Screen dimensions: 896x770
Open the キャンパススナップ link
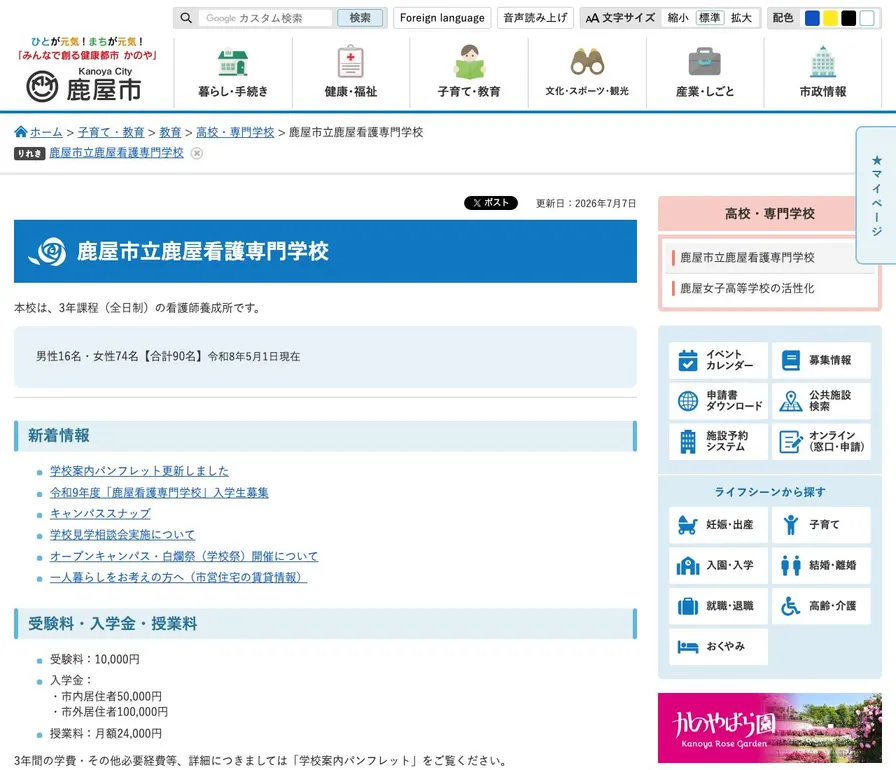tap(100, 514)
